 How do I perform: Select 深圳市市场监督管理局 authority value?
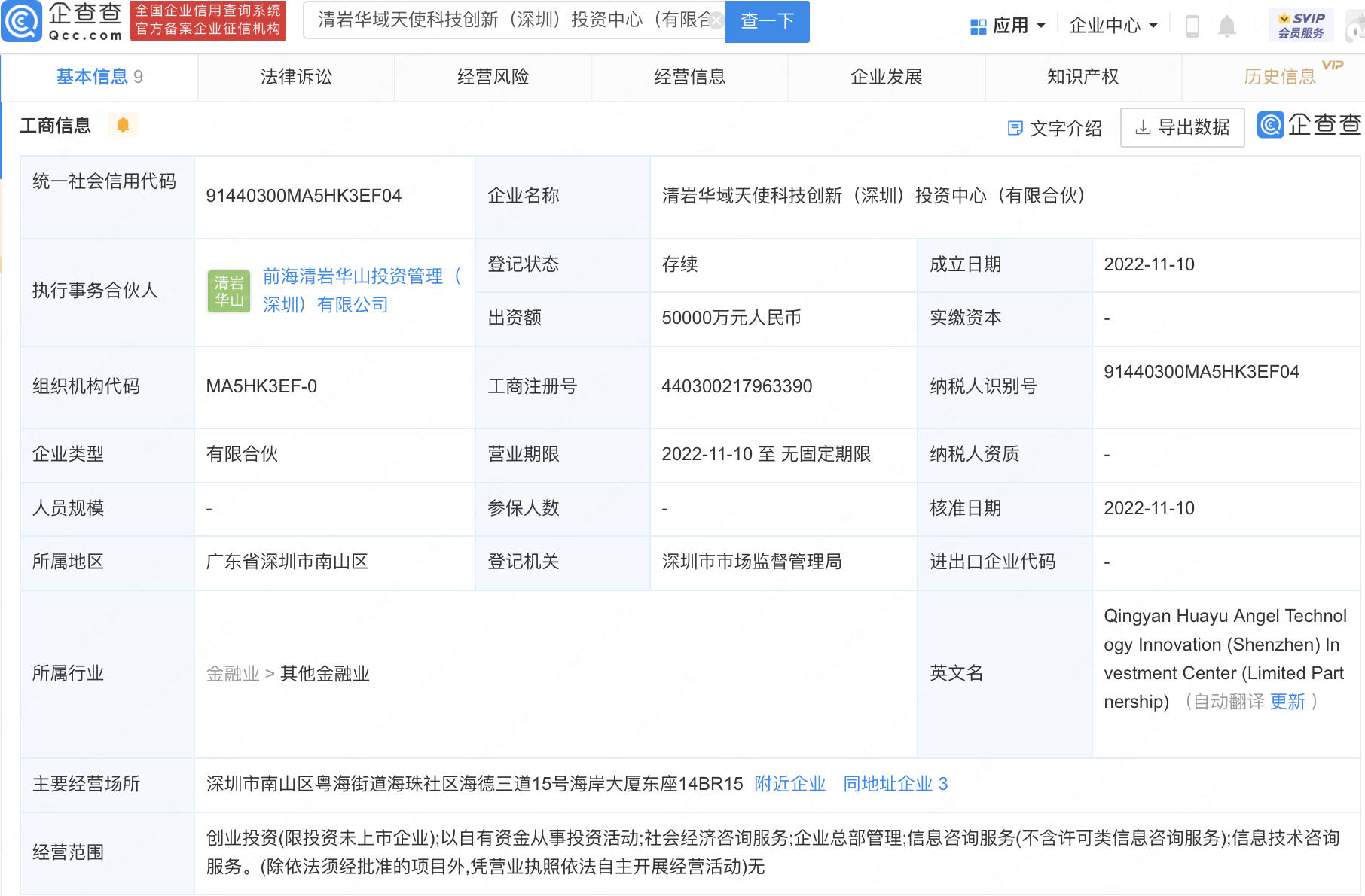[x=751, y=562]
